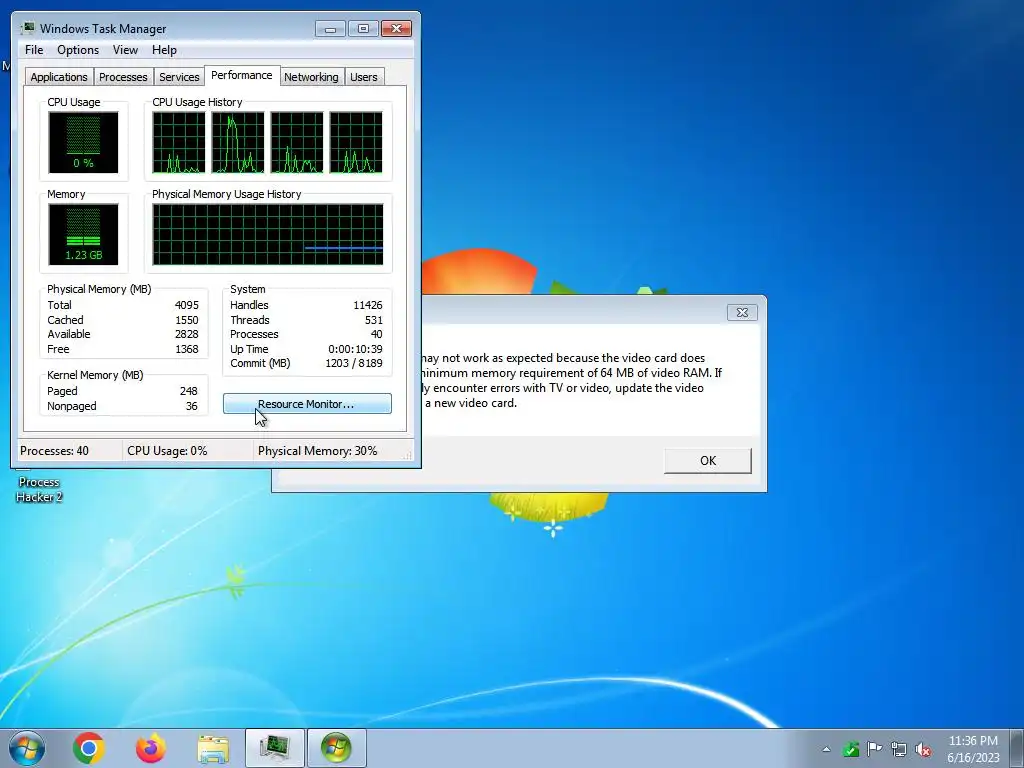
Task: Show hidden system tray icons
Action: 826,749
